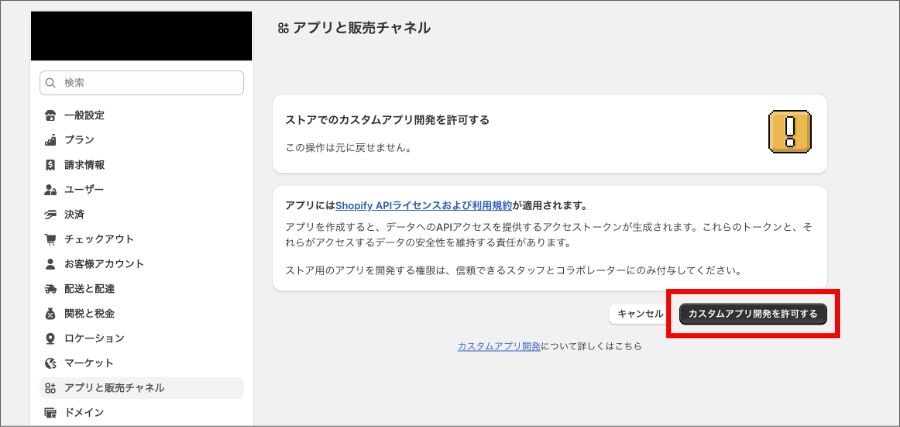
Task: Click the キャンセル button
Action: [x=640, y=314]
